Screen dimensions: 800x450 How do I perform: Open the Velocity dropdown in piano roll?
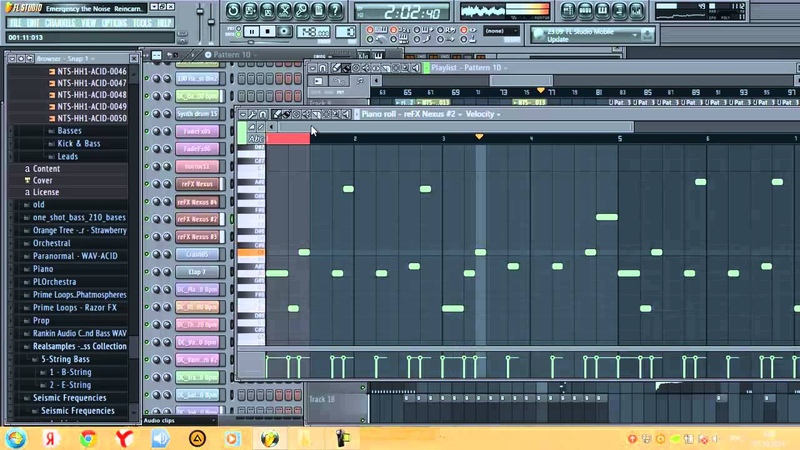[483, 114]
